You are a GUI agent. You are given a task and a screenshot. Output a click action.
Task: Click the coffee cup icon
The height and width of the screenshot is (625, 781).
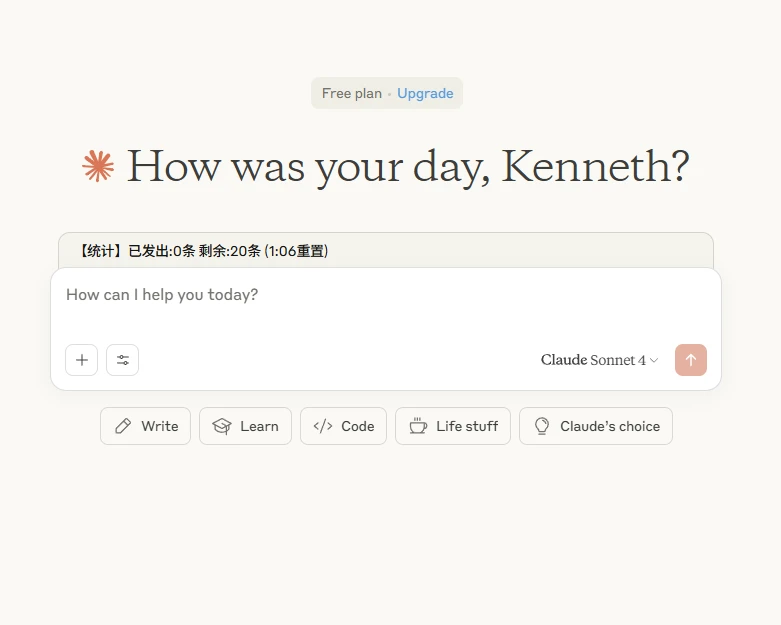418,426
